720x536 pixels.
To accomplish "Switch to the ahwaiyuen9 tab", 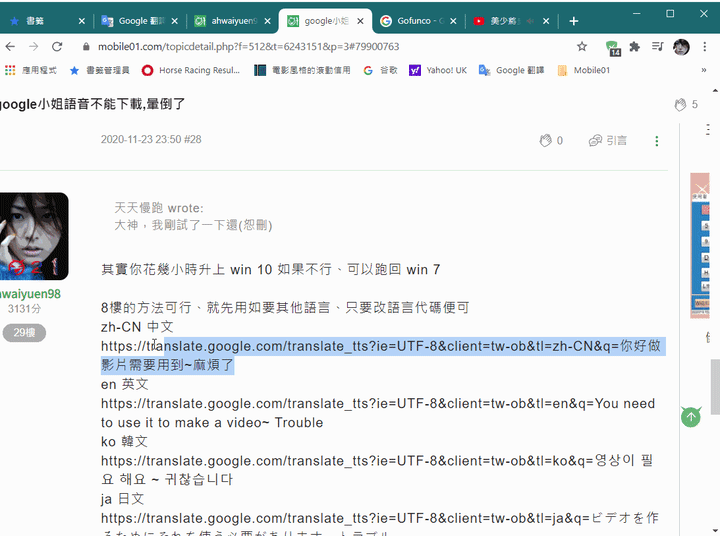I will [x=226, y=21].
